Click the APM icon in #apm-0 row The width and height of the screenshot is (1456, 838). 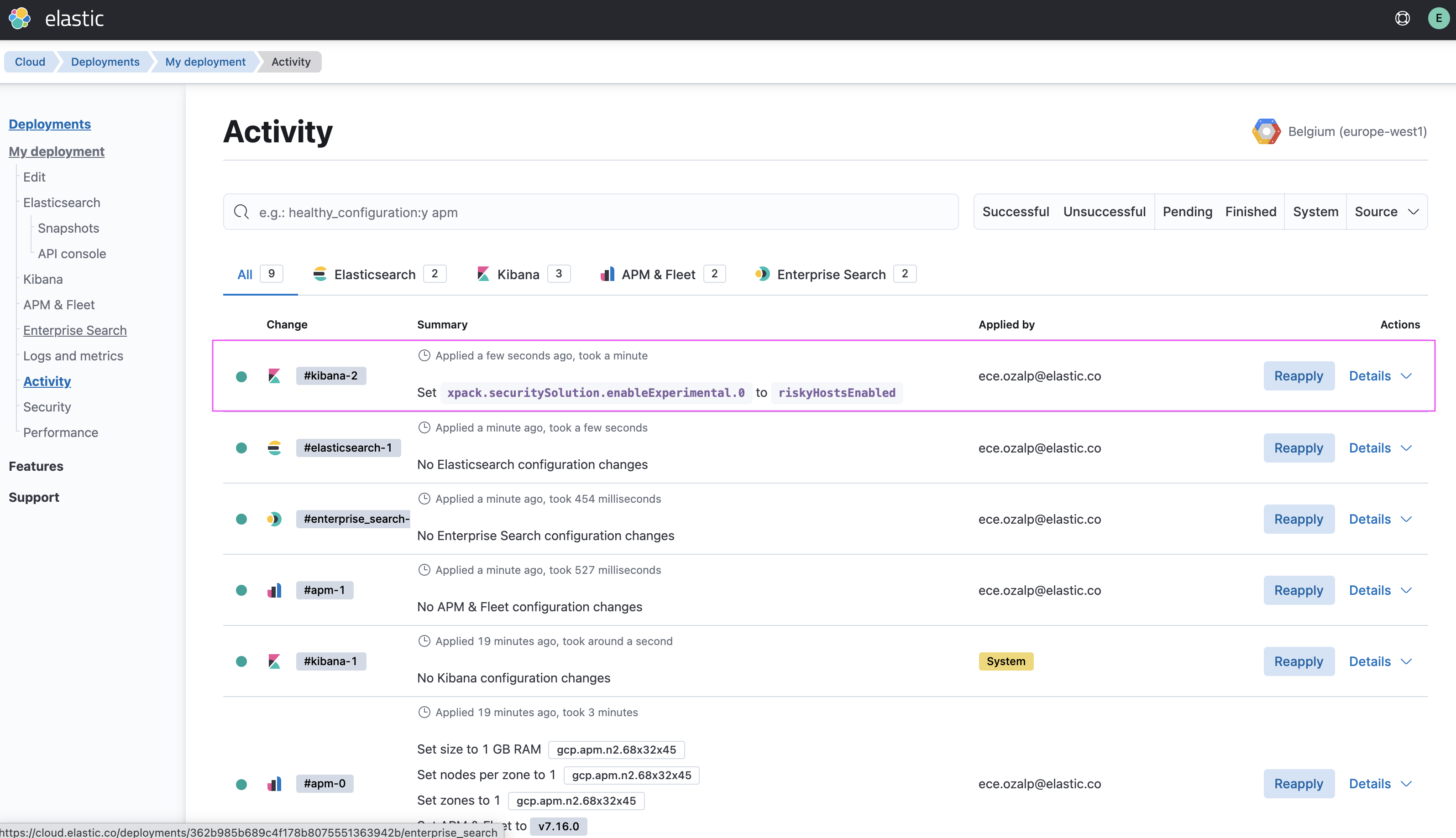point(274,784)
